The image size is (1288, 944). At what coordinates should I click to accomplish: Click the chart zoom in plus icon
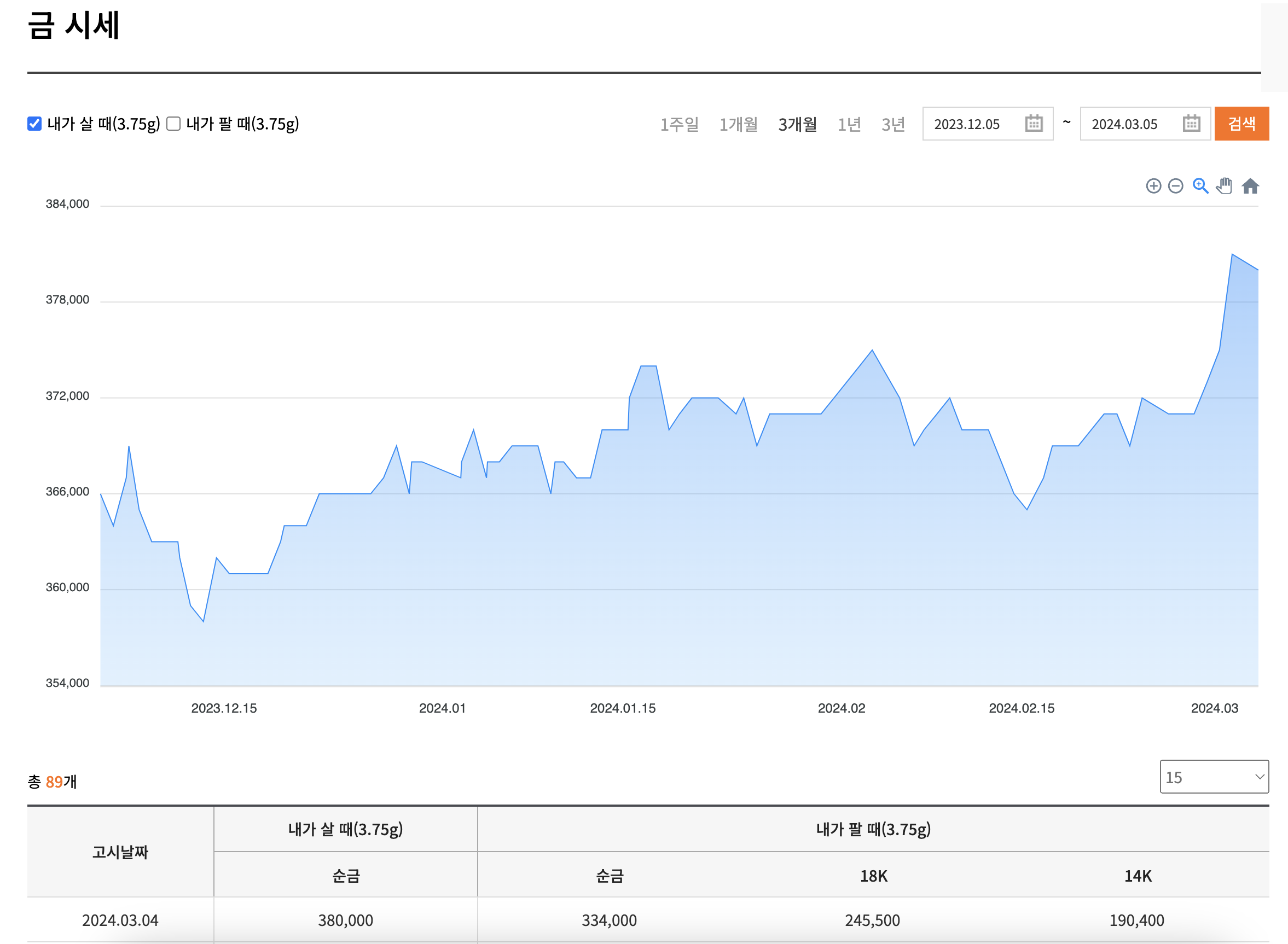pos(1153,186)
